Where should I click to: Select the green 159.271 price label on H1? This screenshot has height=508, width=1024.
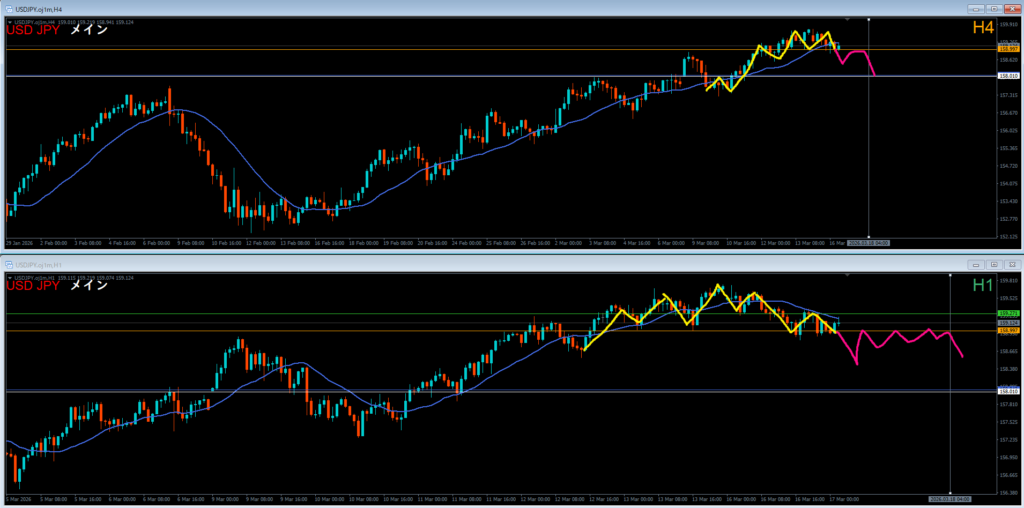(1008, 314)
